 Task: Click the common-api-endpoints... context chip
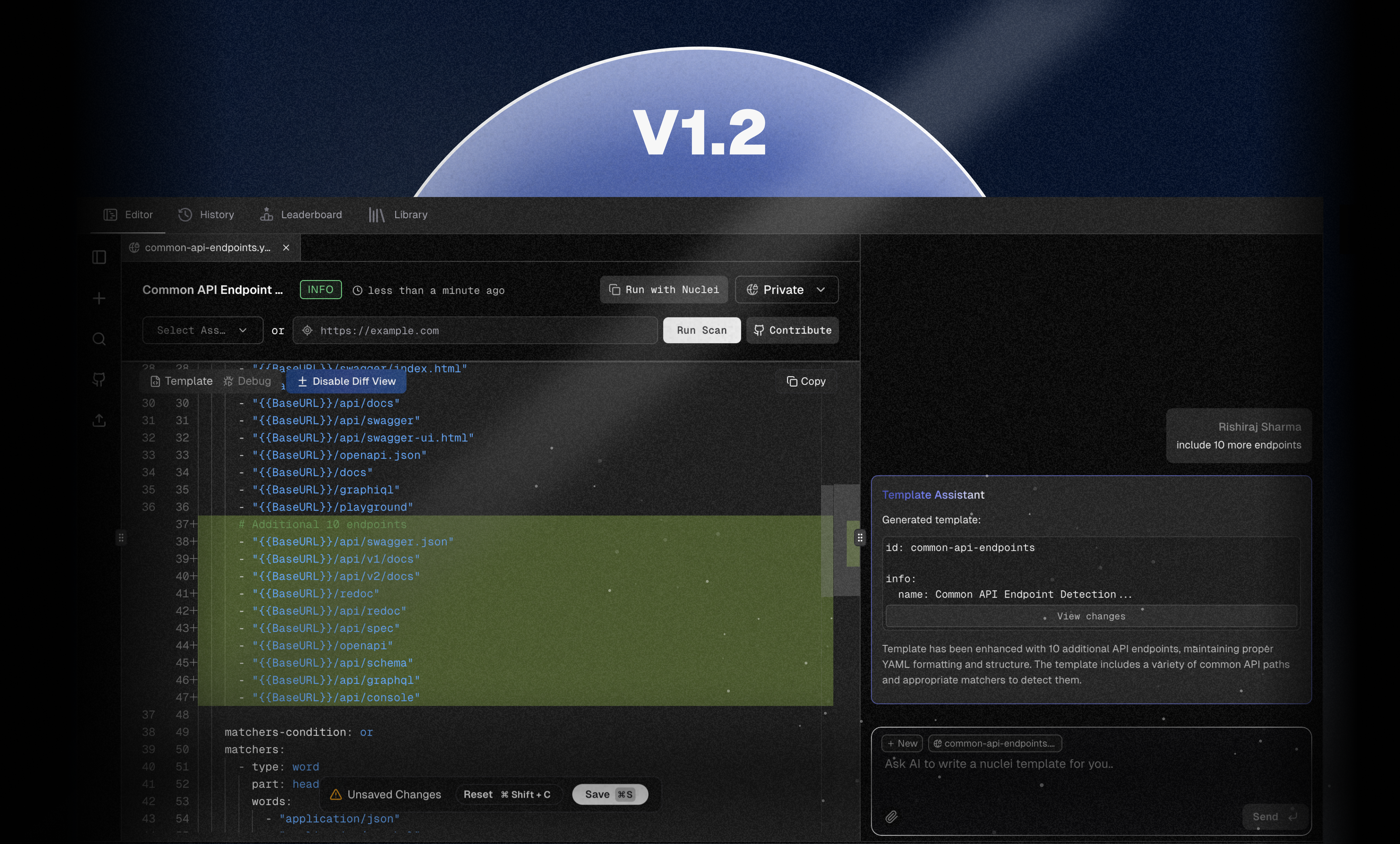pos(995,743)
